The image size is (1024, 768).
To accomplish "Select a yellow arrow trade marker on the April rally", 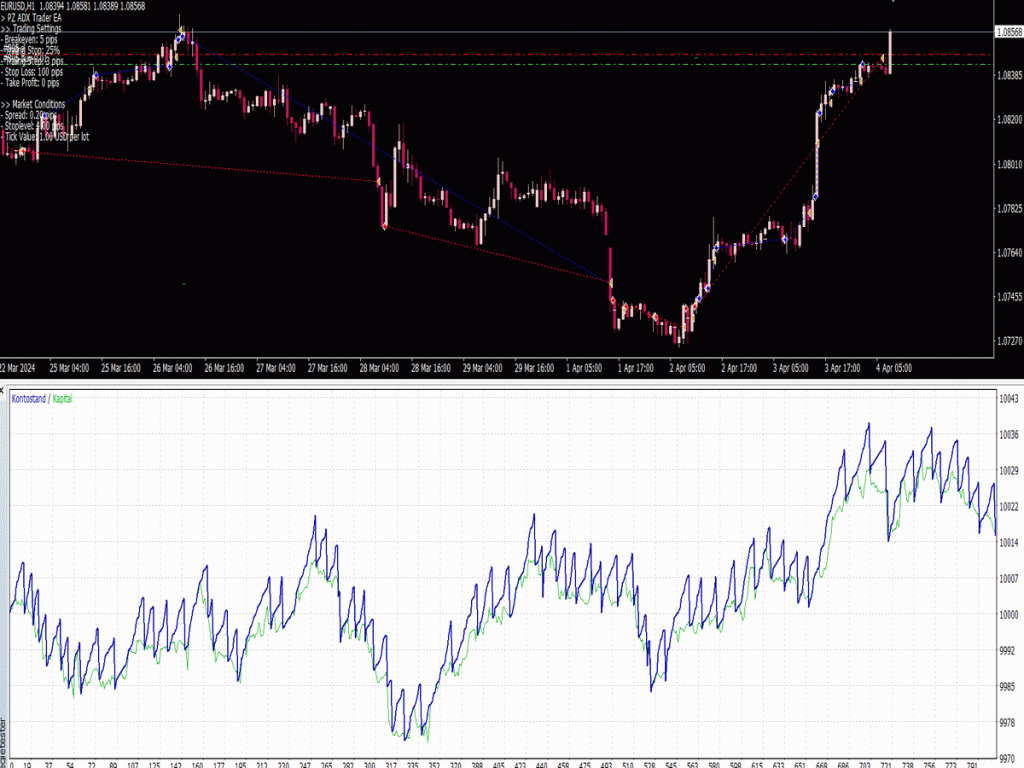I will tap(882, 56).
